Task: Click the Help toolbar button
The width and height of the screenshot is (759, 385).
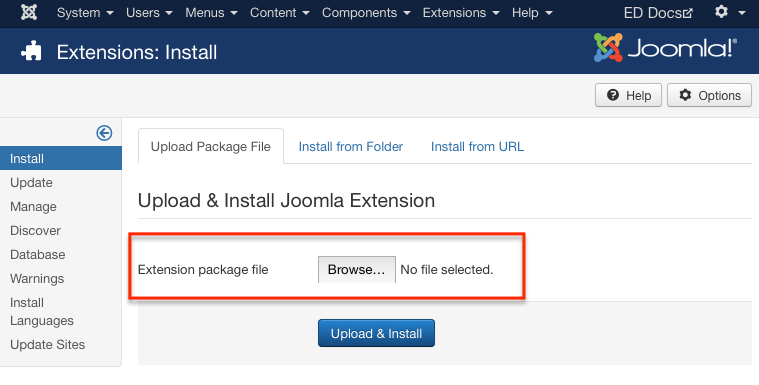Action: 628,95
